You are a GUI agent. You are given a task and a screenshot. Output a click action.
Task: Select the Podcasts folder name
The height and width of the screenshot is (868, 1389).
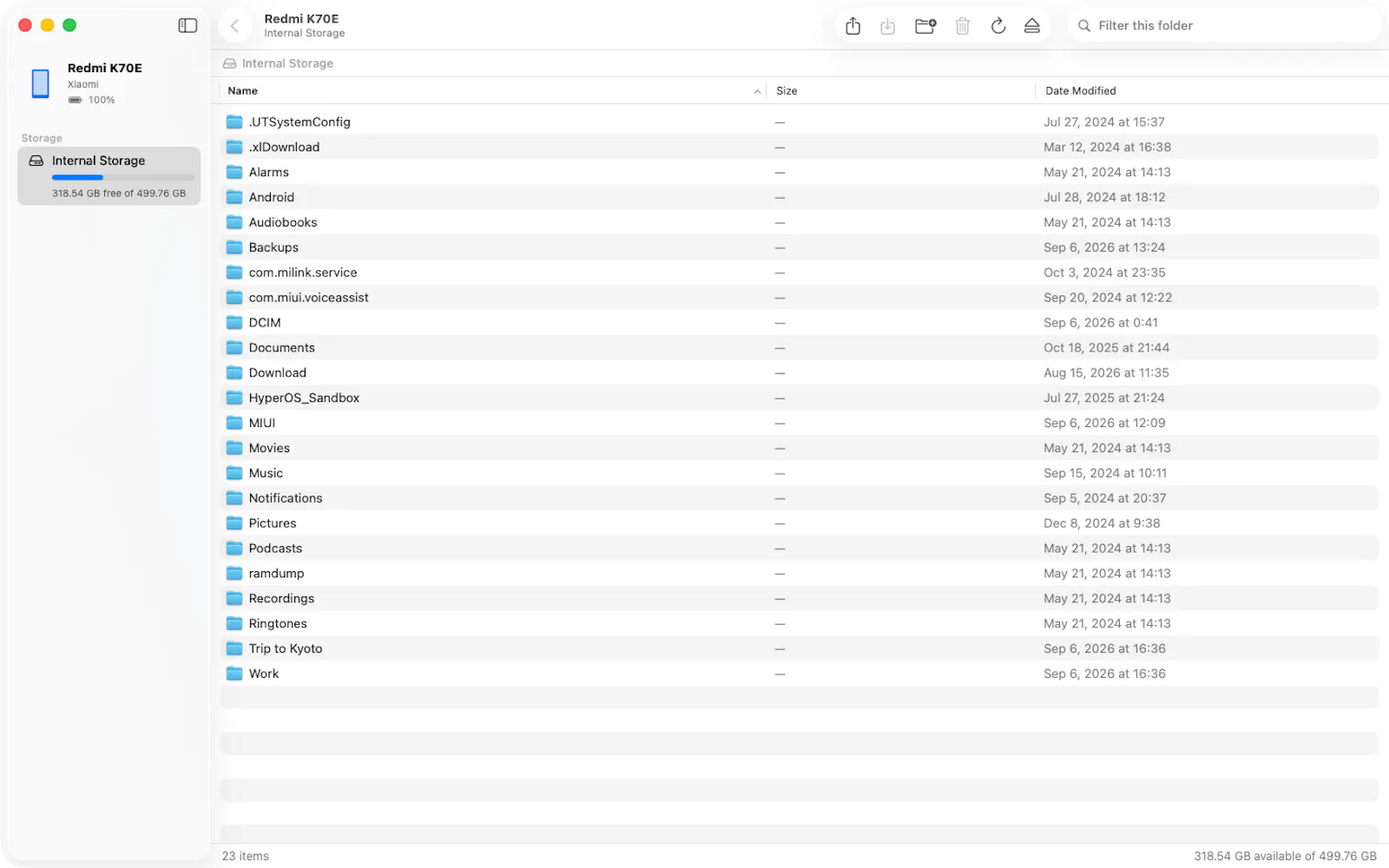click(x=275, y=549)
